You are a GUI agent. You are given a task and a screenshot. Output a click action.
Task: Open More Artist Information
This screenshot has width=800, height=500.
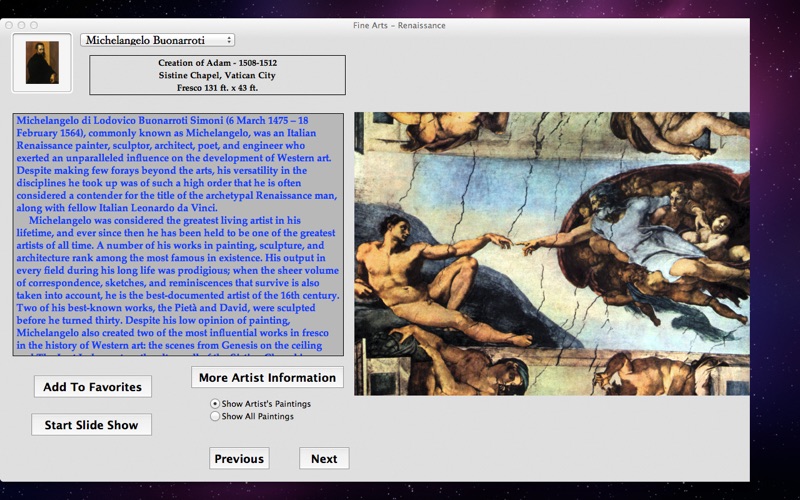[267, 377]
